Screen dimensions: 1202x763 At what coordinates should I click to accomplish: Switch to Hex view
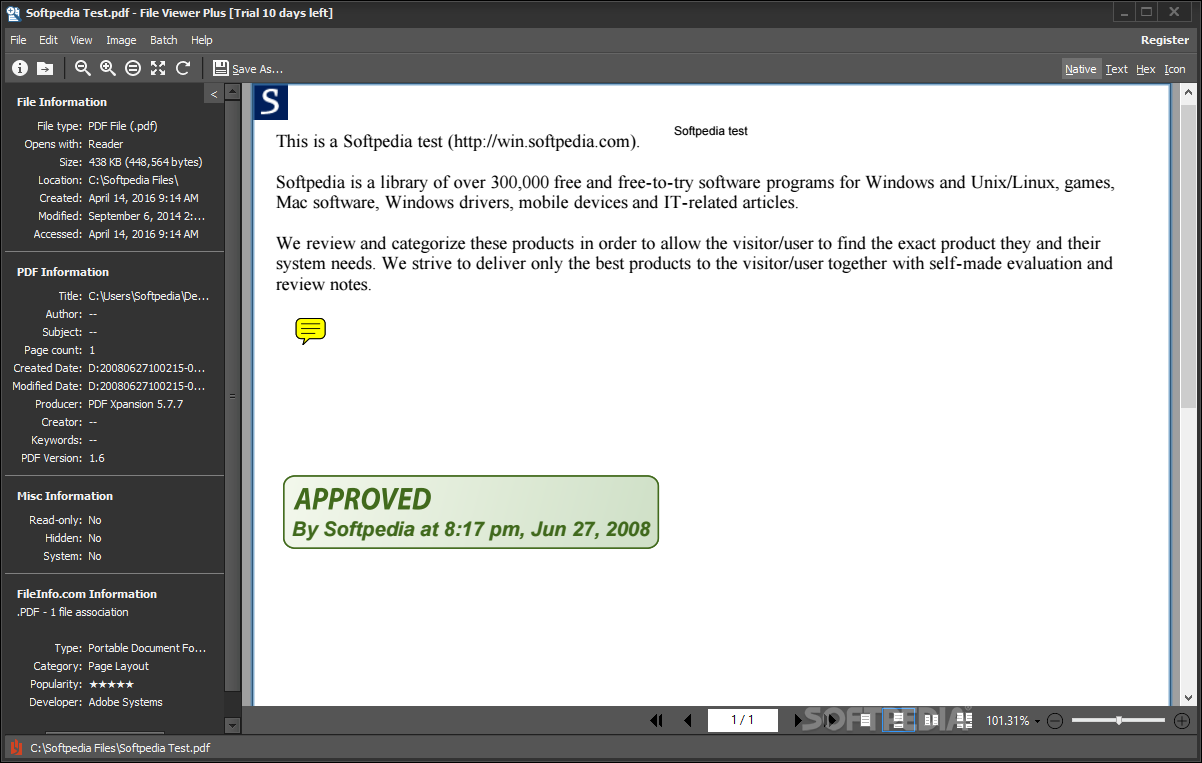coord(1146,69)
